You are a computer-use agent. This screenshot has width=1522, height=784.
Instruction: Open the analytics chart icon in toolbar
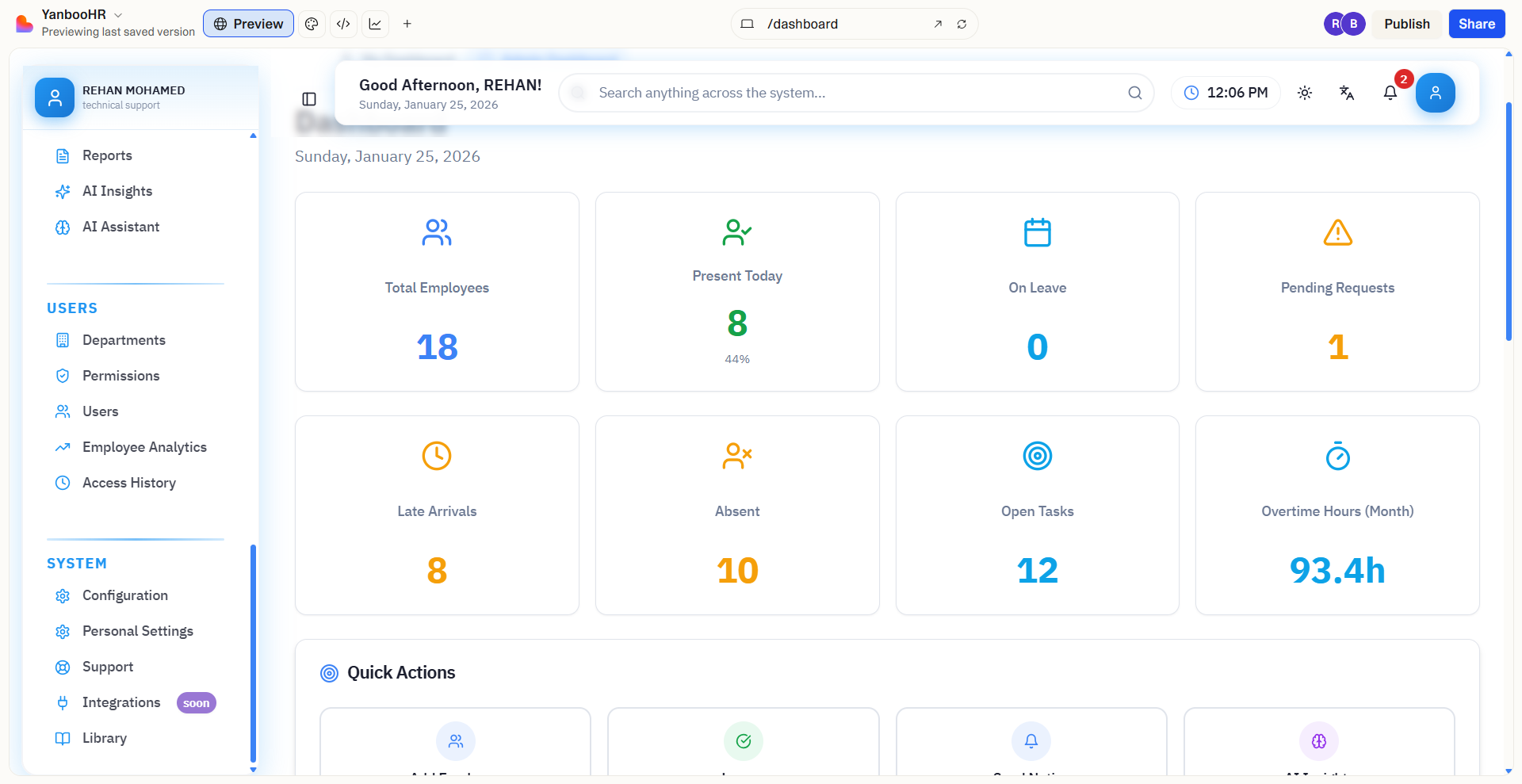click(x=375, y=24)
